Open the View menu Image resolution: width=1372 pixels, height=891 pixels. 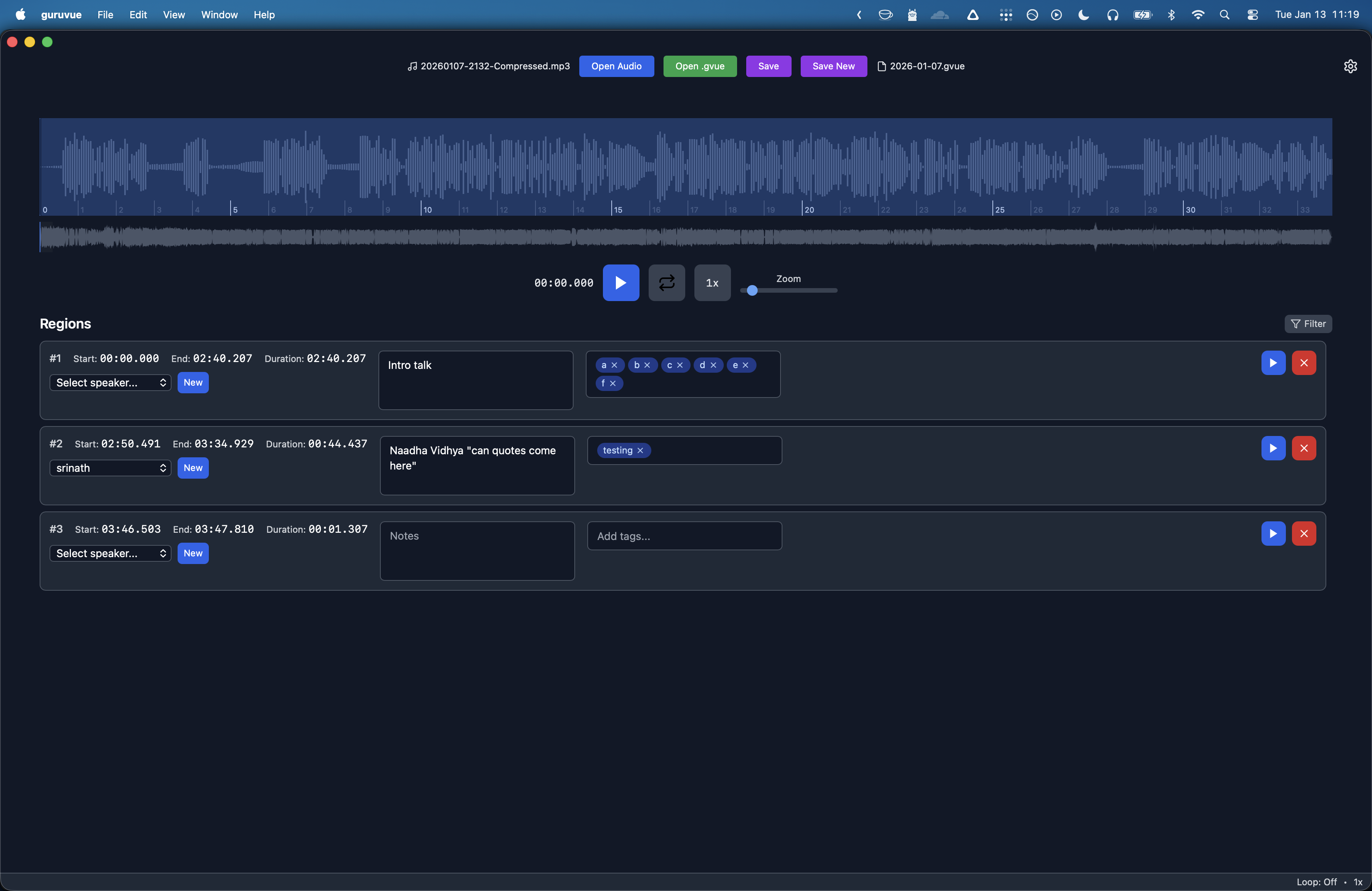pos(173,14)
